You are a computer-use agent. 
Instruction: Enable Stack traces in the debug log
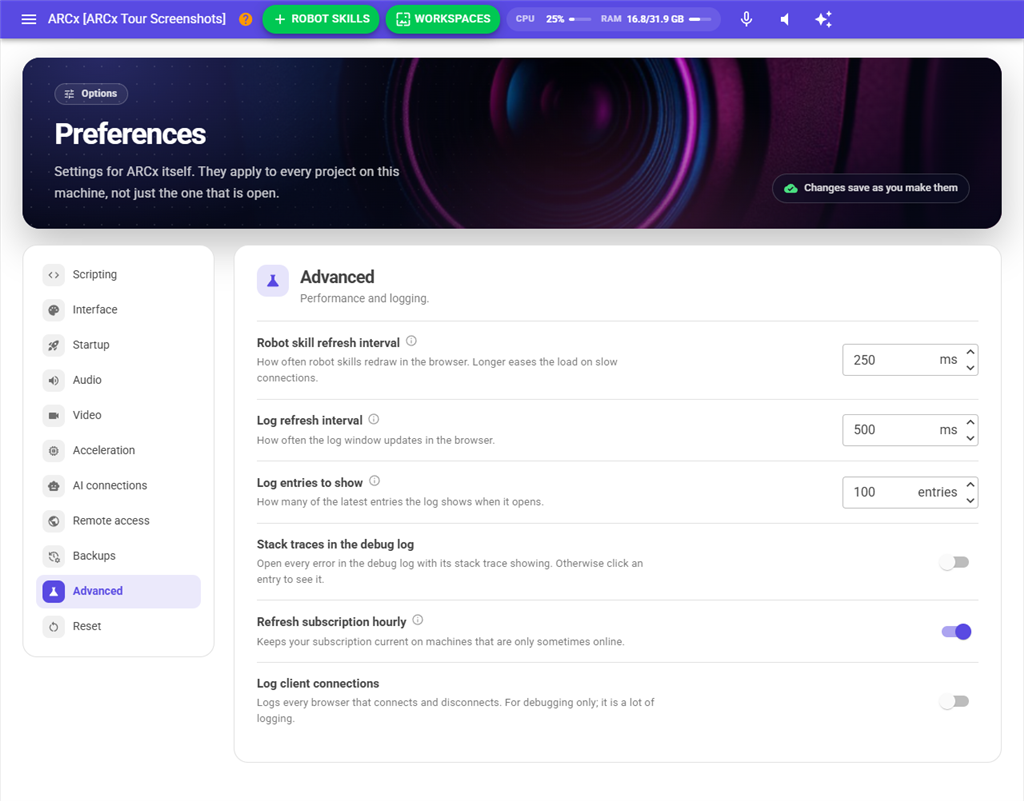tap(955, 562)
